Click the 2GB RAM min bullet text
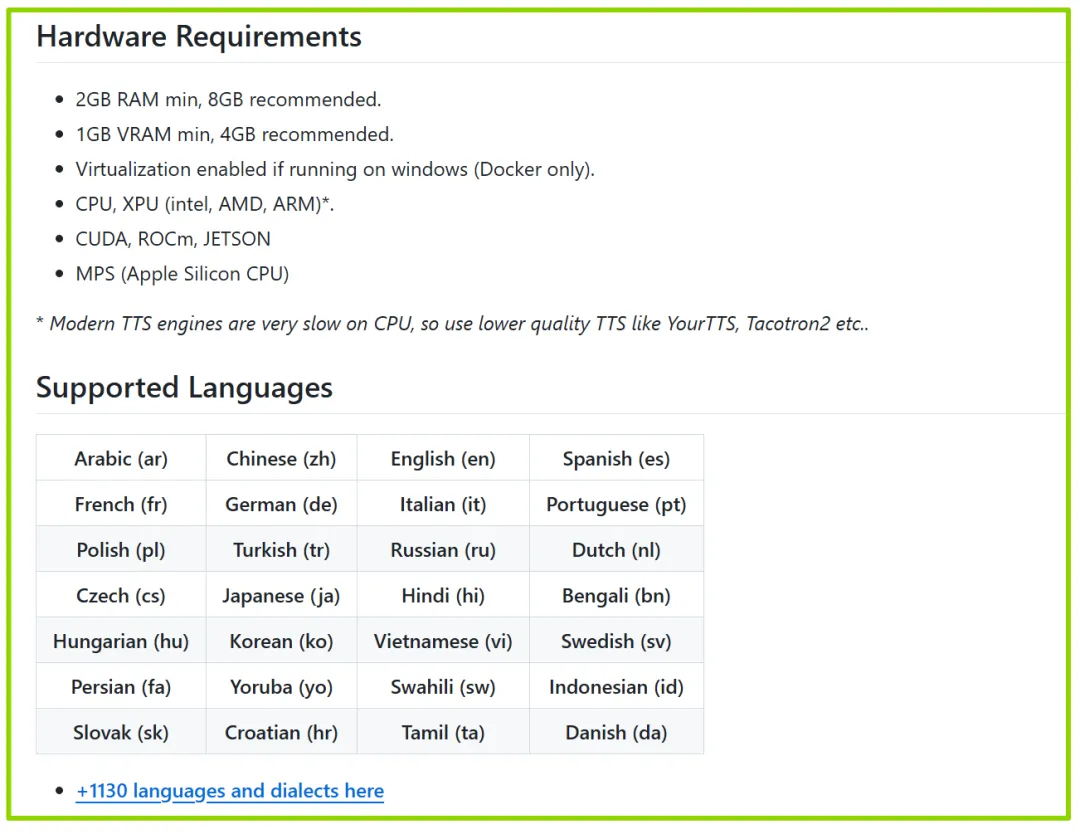This screenshot has width=1080, height=834. [x=228, y=100]
